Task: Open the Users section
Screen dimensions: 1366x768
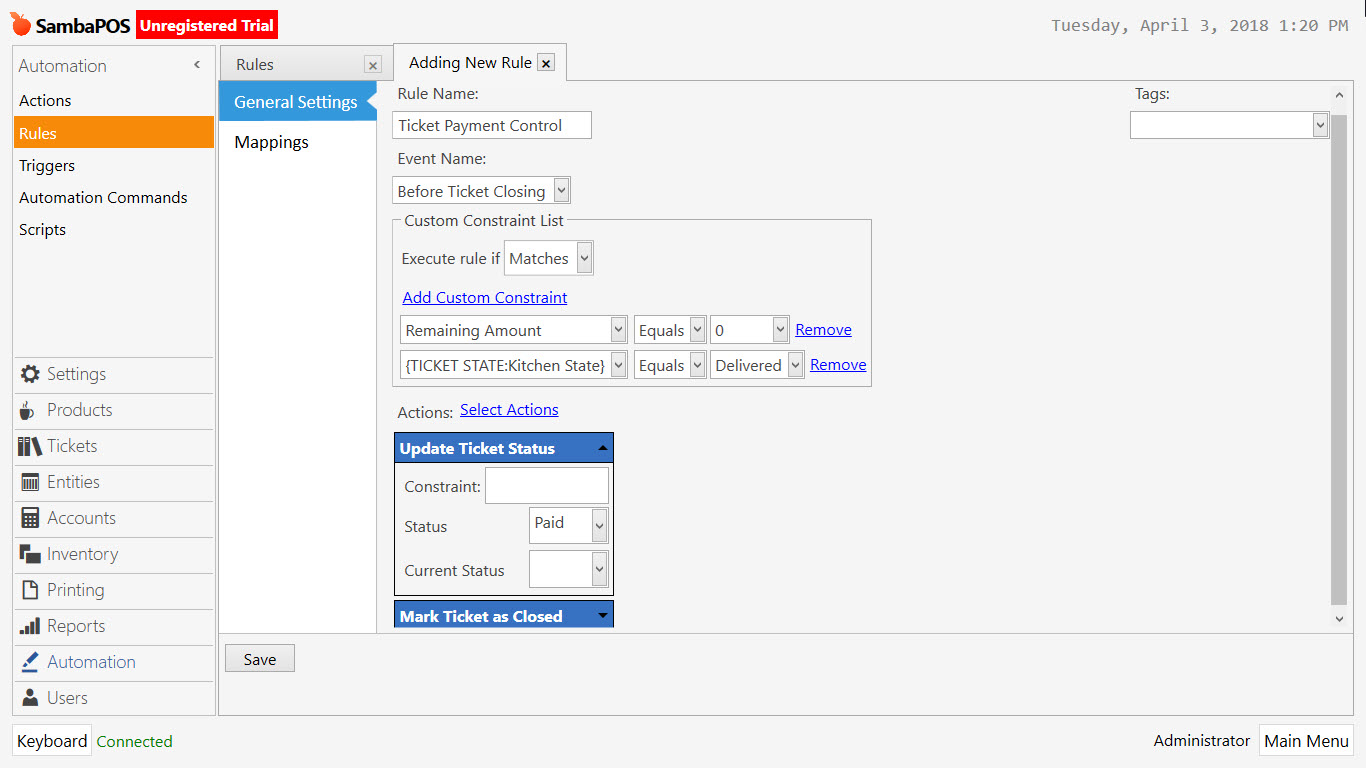Action: click(x=67, y=698)
